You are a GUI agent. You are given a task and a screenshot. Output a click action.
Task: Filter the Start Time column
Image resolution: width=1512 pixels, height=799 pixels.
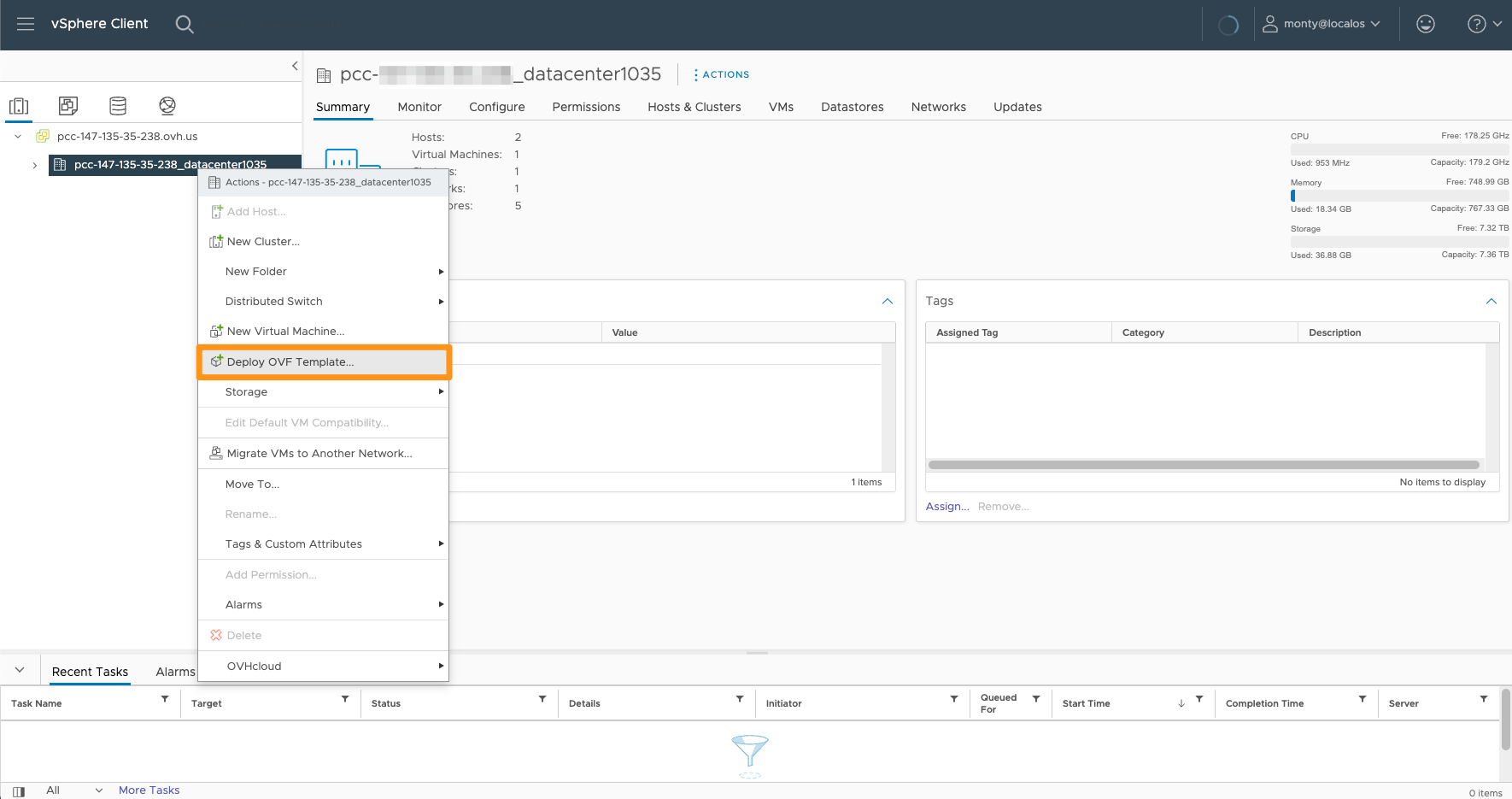[1199, 699]
